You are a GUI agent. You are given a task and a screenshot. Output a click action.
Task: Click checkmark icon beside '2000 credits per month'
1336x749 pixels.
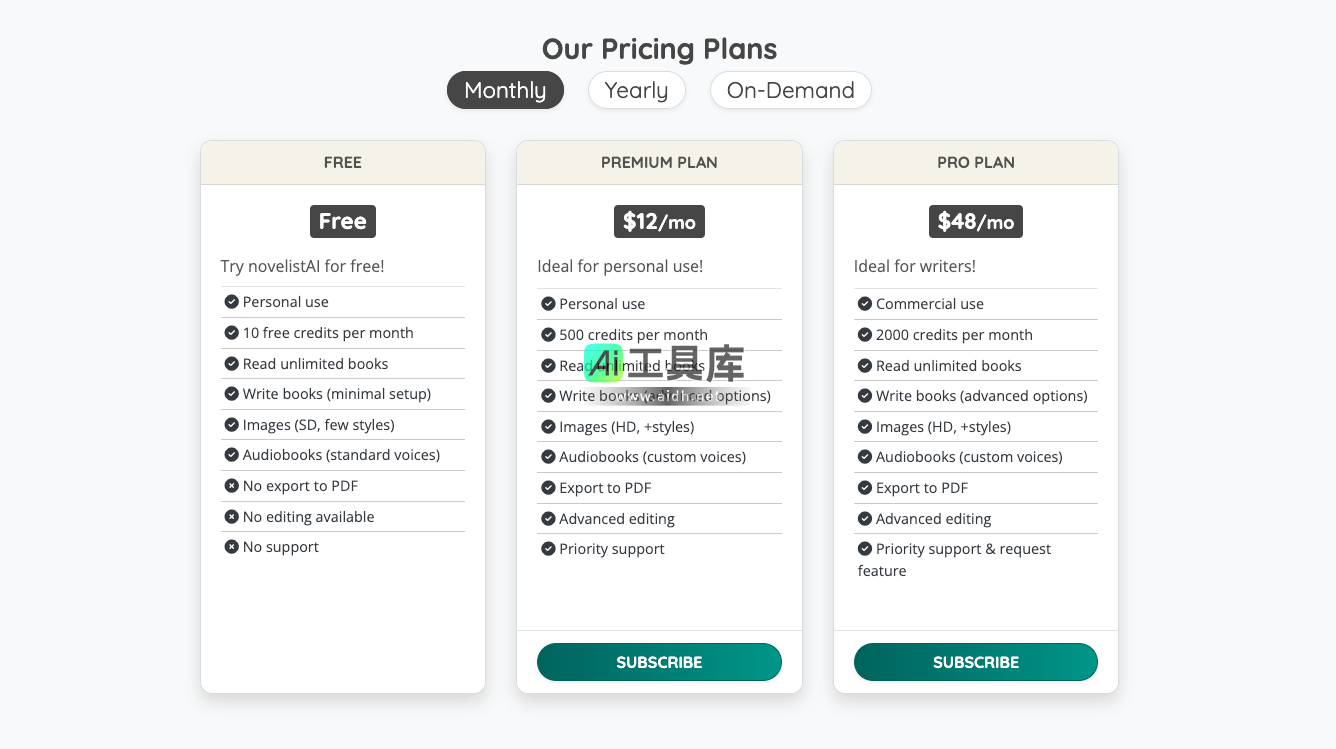click(865, 335)
